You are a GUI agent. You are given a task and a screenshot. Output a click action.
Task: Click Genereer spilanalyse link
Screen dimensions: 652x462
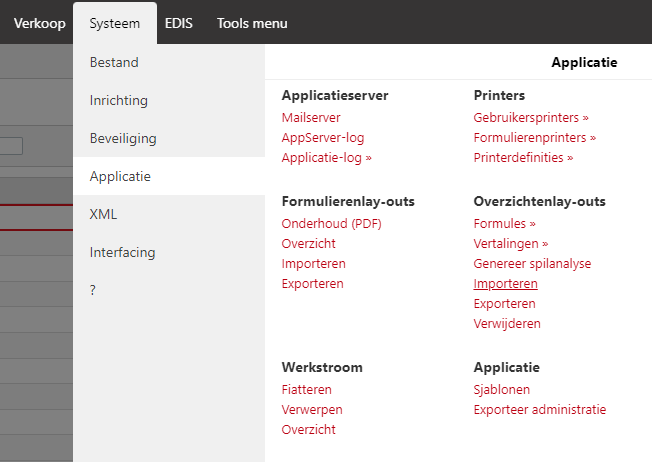(x=532, y=264)
